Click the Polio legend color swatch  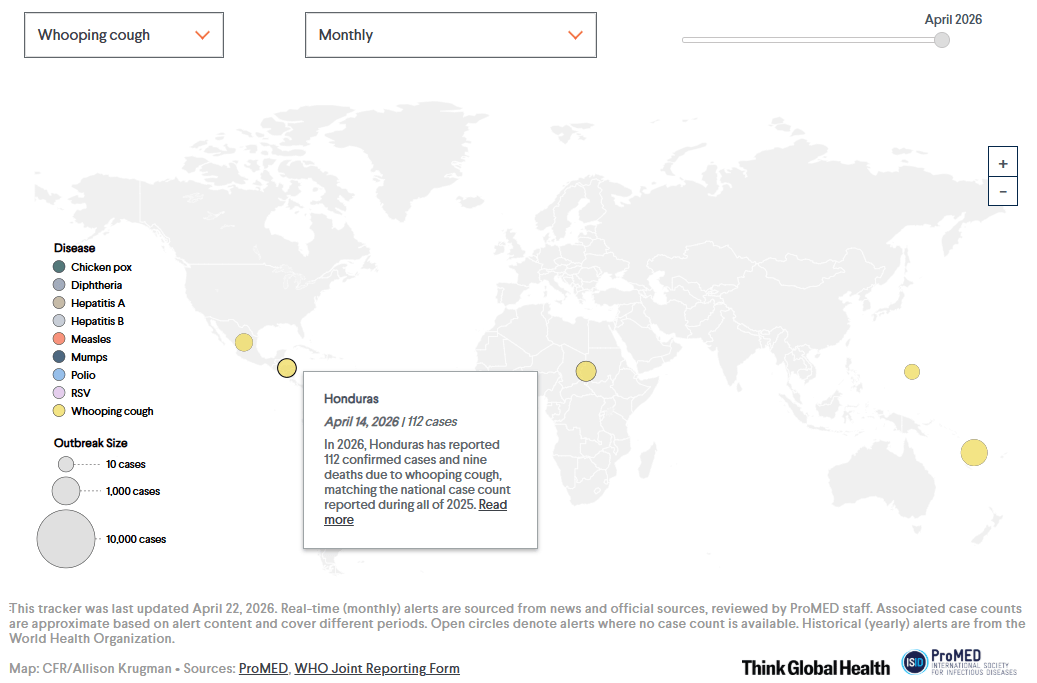coord(60,375)
